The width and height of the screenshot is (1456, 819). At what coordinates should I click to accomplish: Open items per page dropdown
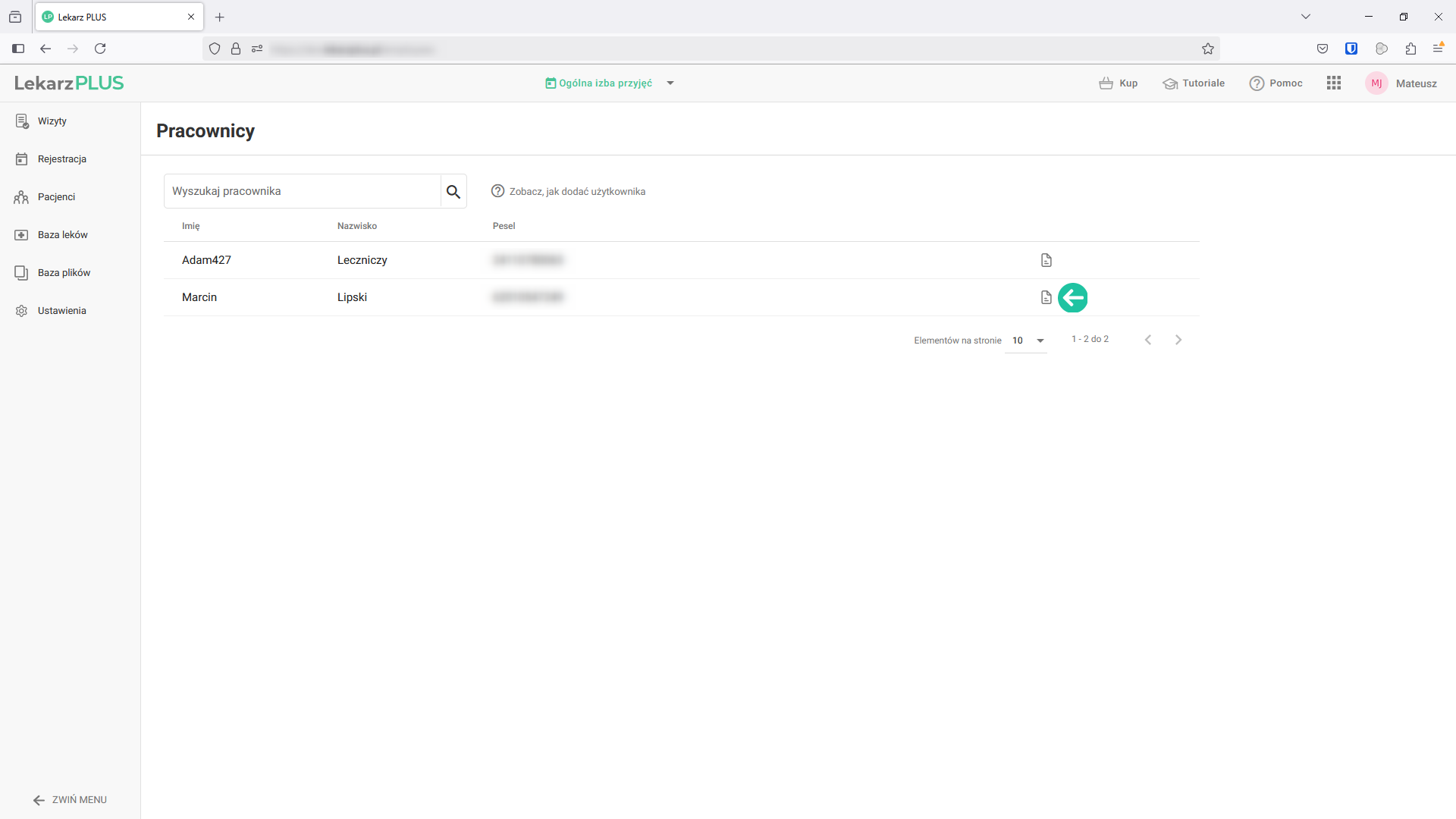click(1027, 340)
